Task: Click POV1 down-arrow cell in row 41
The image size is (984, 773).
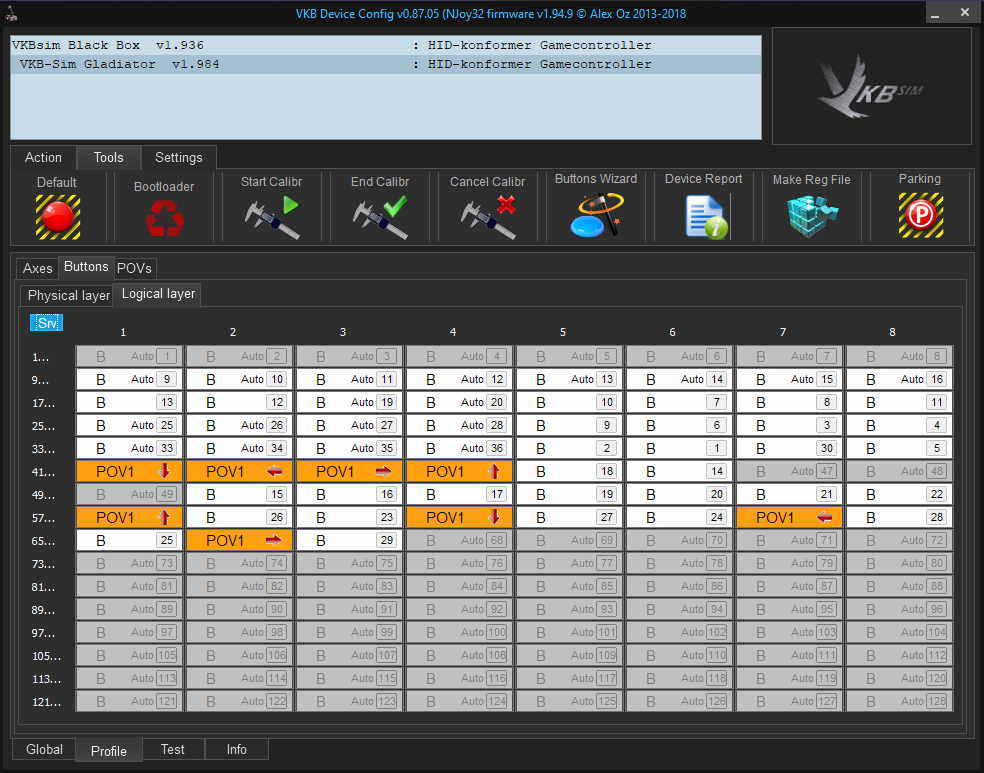Action: [129, 472]
